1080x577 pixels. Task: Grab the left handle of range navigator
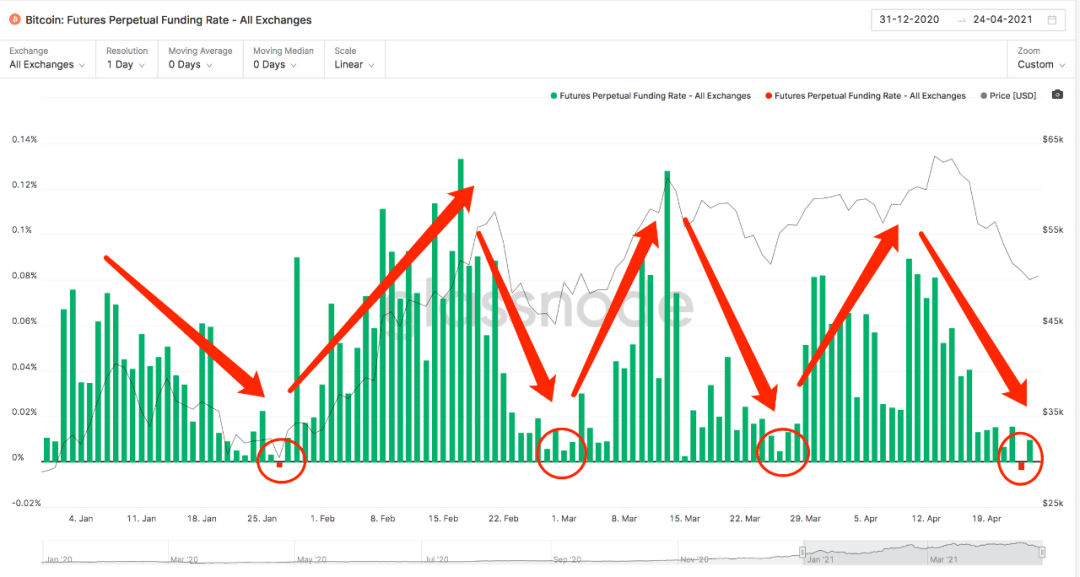coord(802,552)
